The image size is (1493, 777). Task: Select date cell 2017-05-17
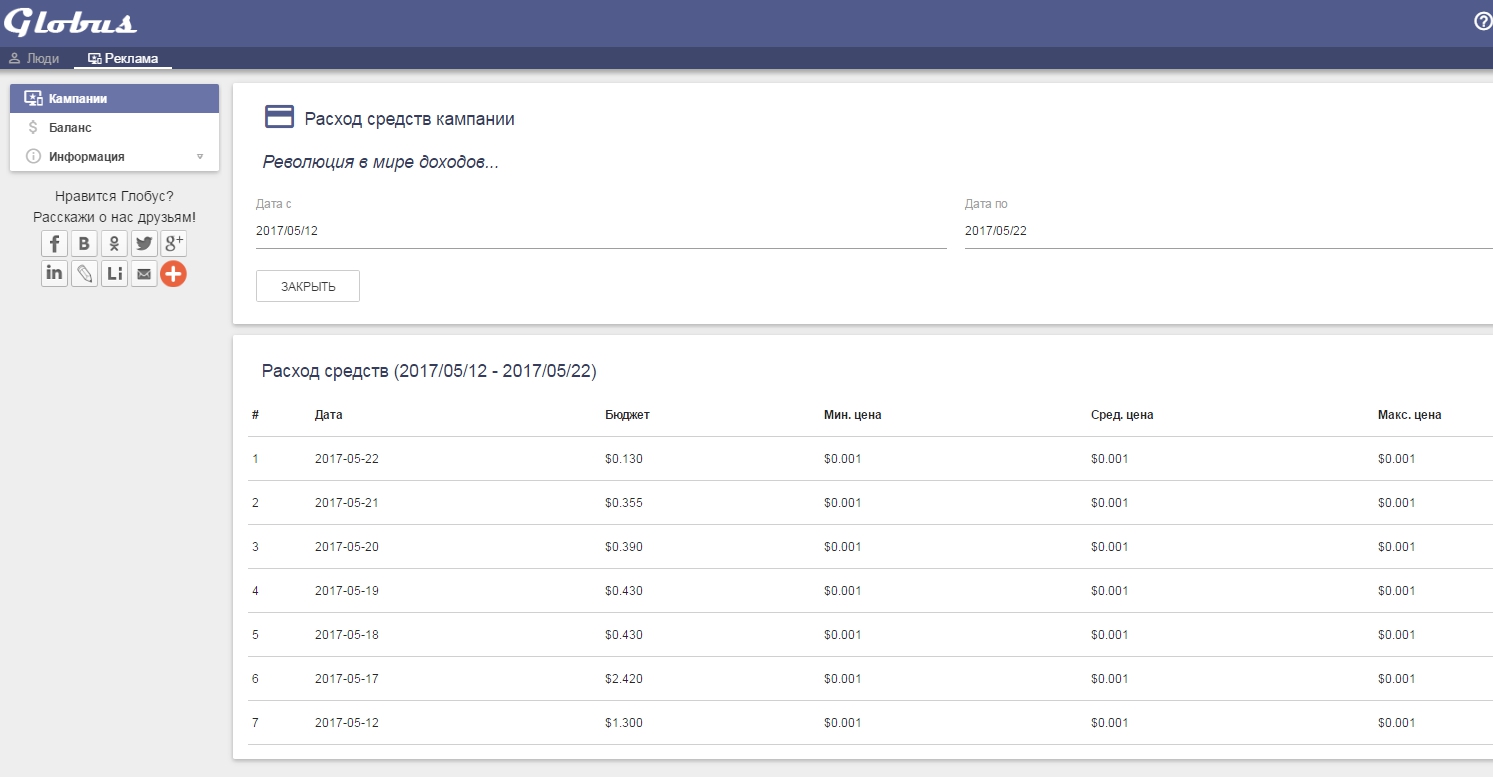[347, 679]
